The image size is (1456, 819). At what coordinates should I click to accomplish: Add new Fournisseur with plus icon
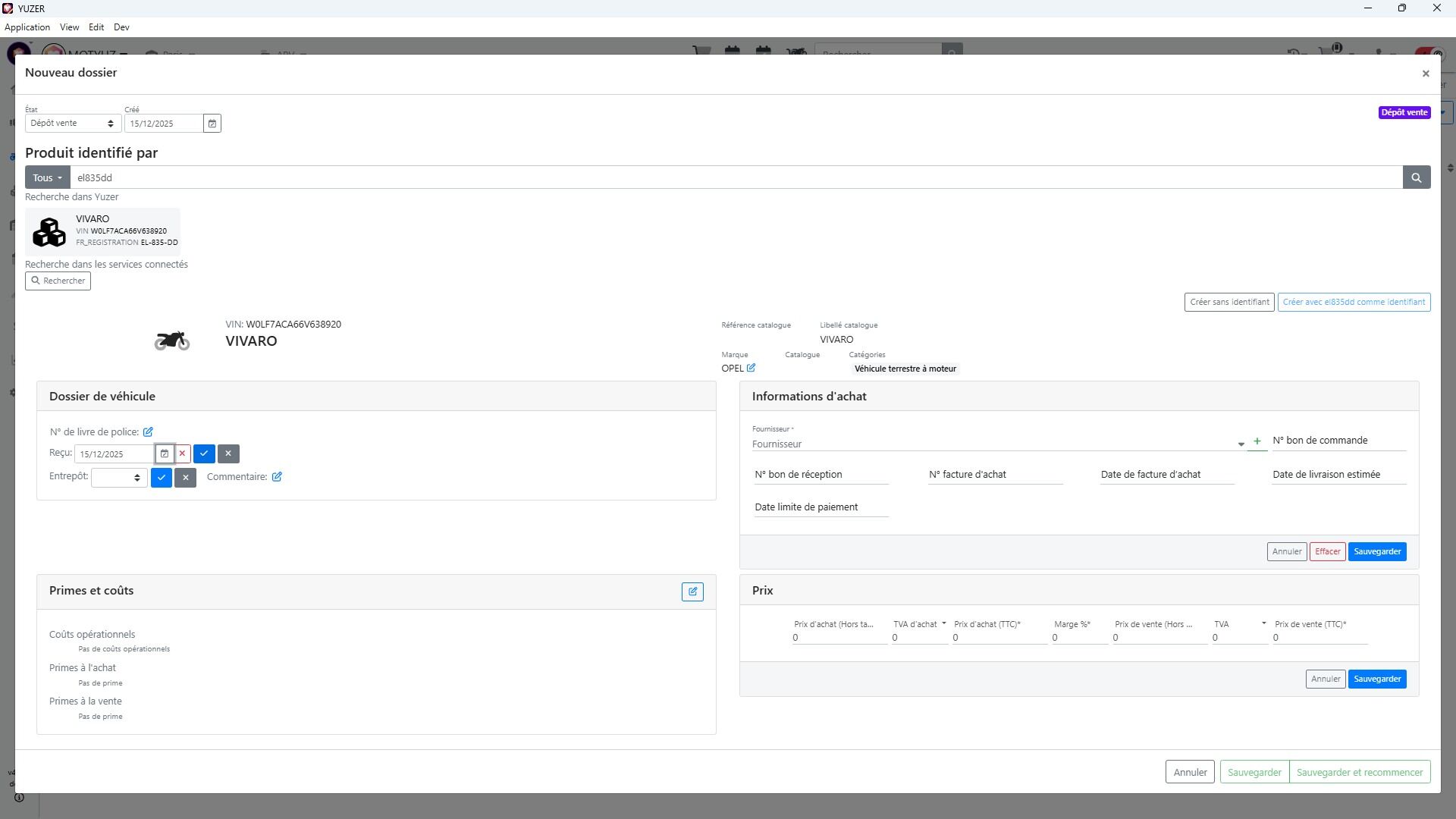coord(1257,441)
